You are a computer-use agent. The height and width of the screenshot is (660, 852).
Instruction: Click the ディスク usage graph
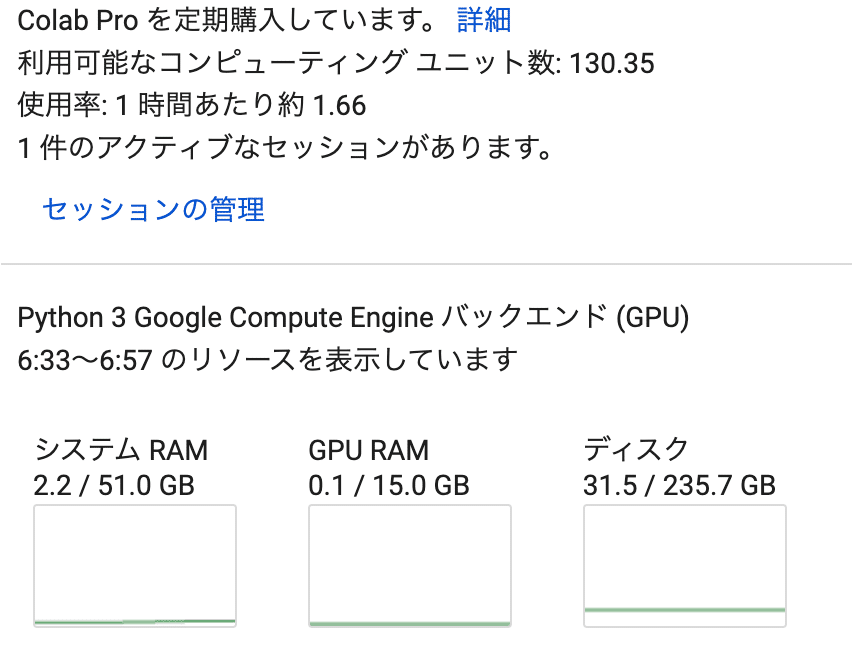(x=685, y=565)
